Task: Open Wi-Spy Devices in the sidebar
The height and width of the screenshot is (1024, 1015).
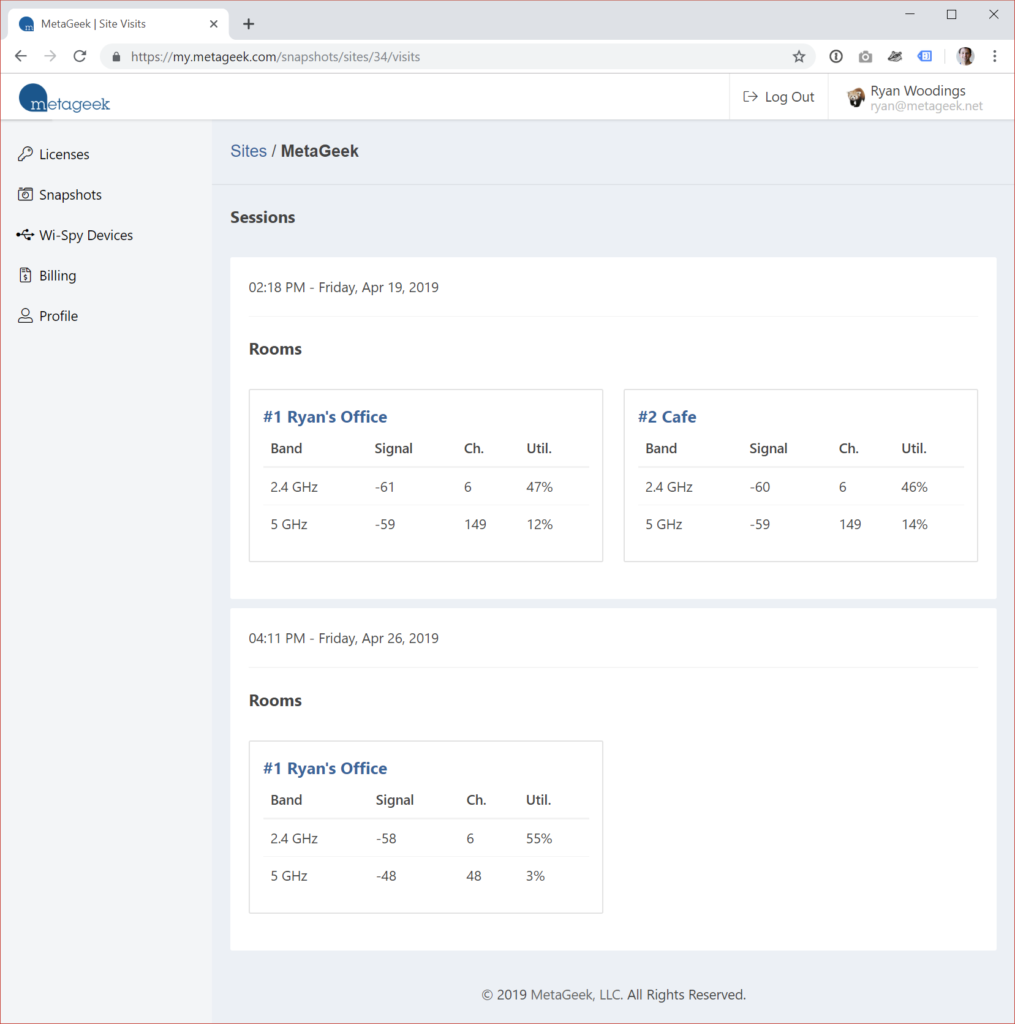Action: pos(86,235)
